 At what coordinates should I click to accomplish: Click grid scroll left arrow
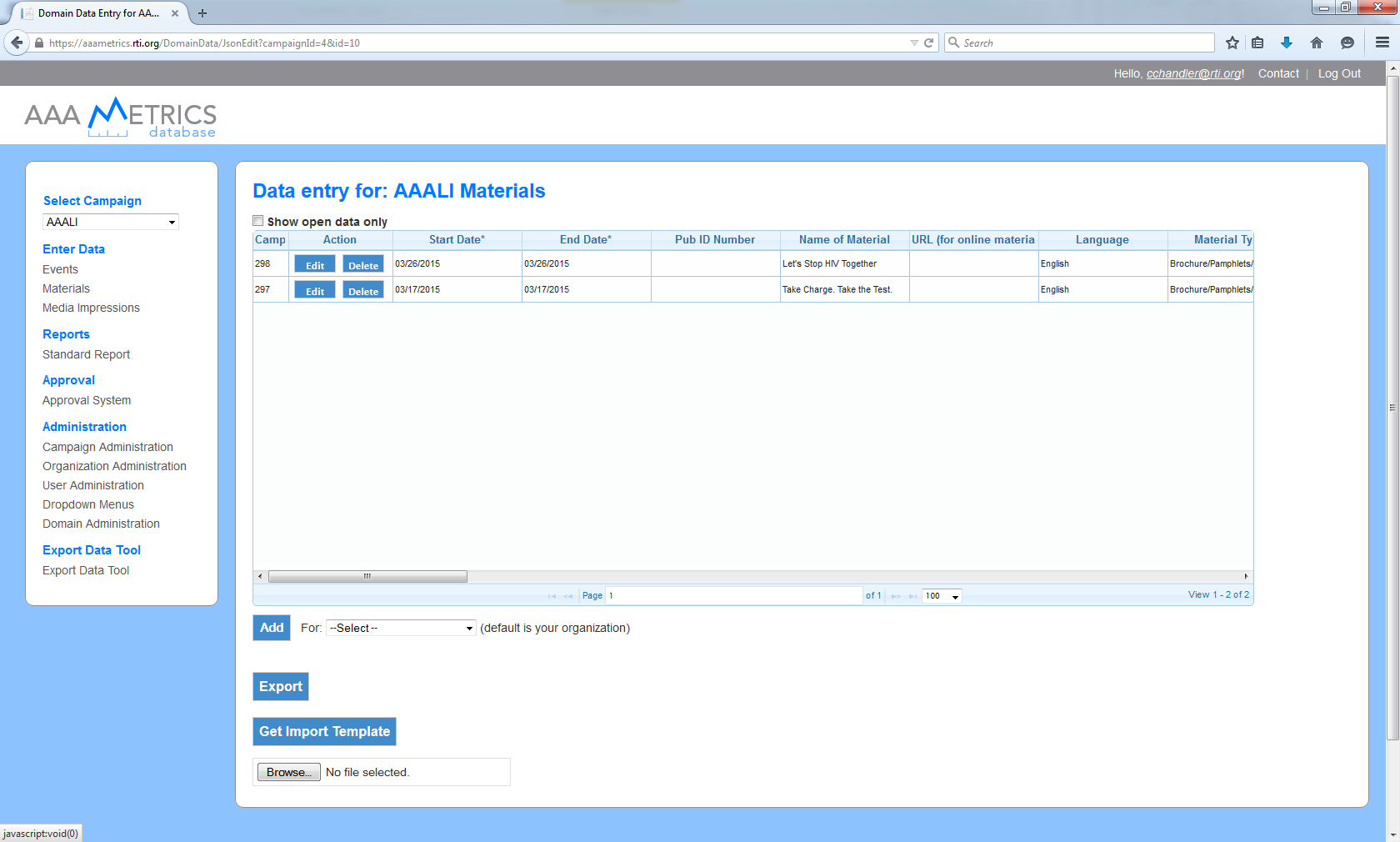coord(260,576)
